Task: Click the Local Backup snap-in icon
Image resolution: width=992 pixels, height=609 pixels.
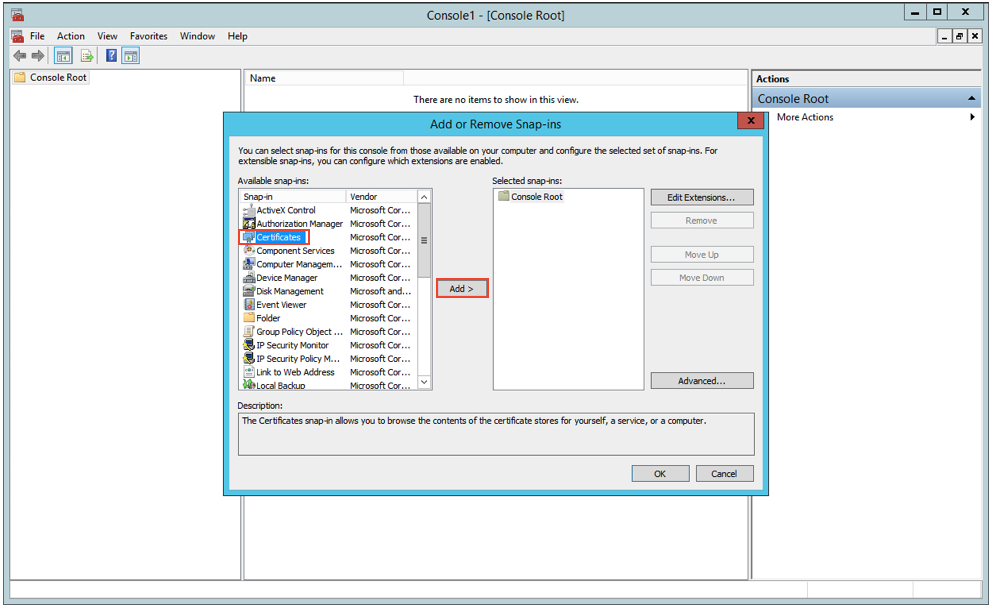Action: coord(249,384)
